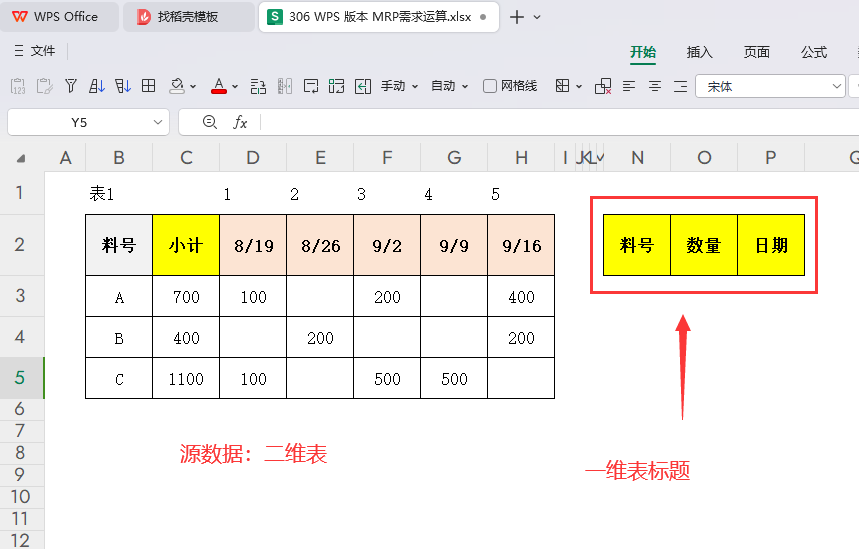Switch to the 开始 ribbon tab
Image resolution: width=859 pixels, height=549 pixels.
coord(643,52)
